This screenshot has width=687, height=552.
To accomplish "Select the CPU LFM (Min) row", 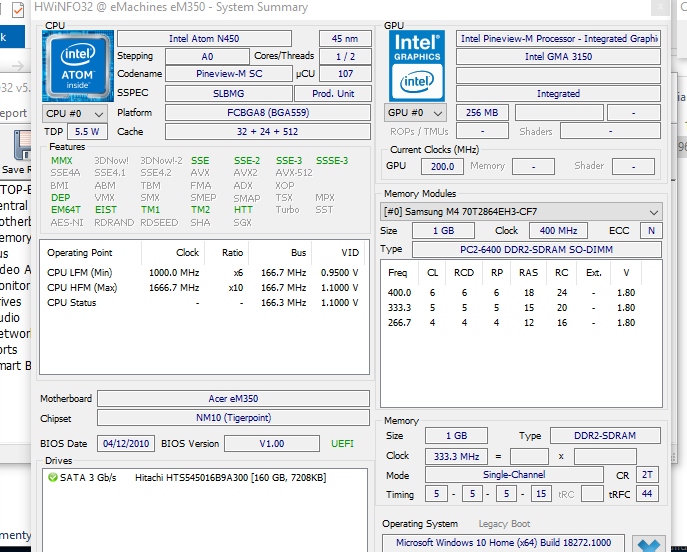I will 204,272.
